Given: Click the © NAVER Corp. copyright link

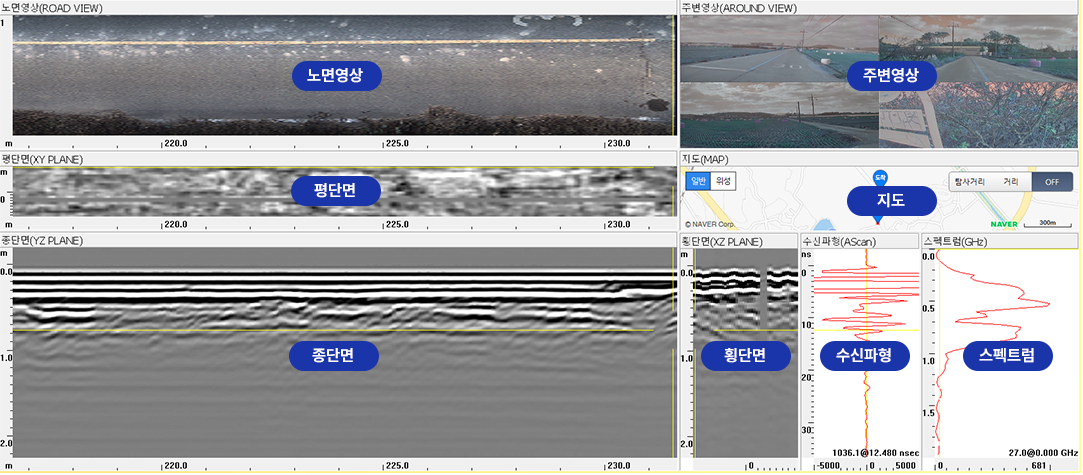Looking at the screenshot, I should [709, 224].
